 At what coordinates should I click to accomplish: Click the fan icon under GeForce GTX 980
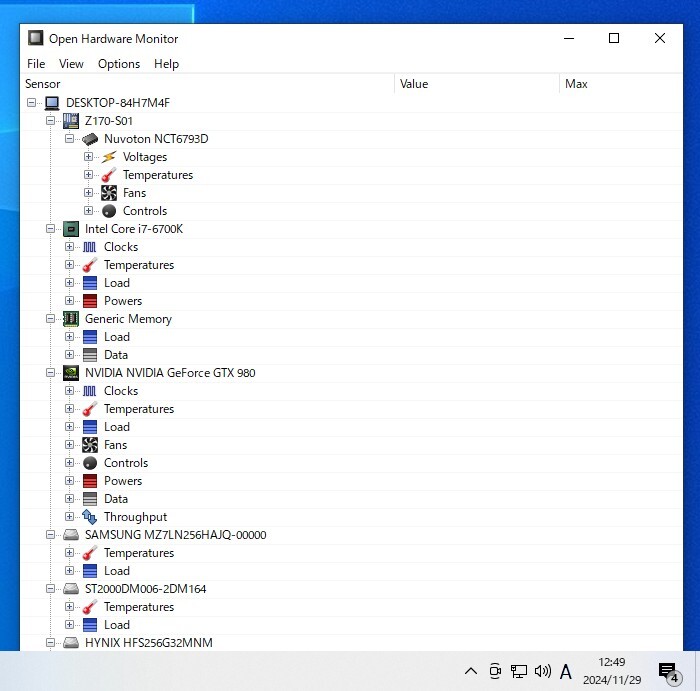point(90,445)
